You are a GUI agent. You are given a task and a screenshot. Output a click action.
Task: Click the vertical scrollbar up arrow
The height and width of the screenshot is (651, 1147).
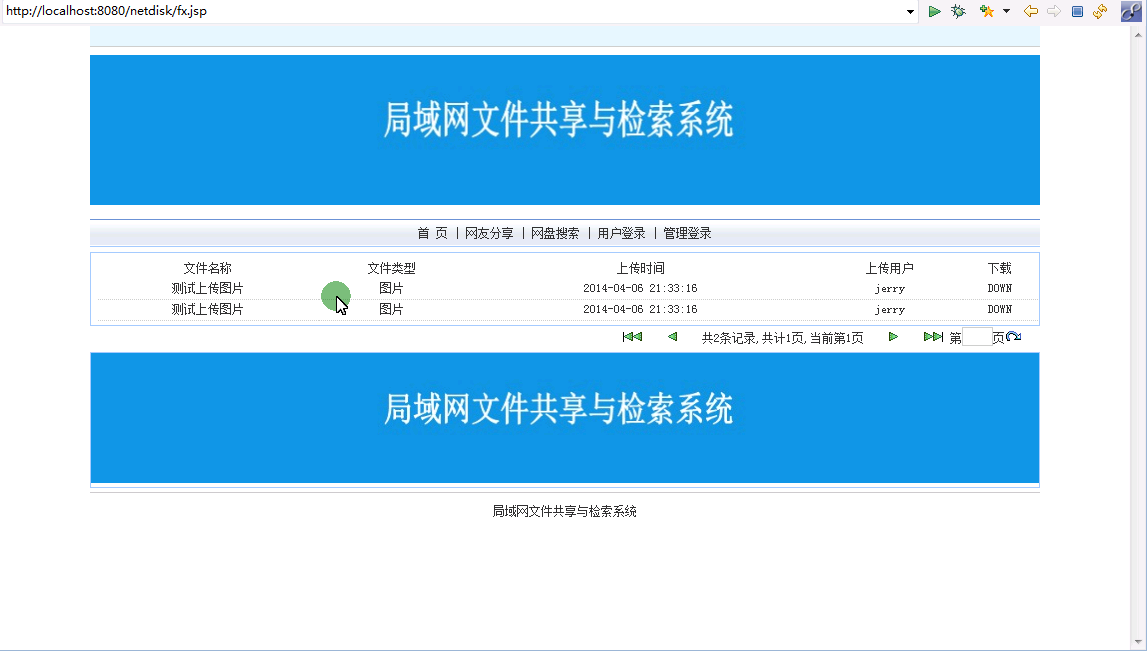(x=1139, y=33)
